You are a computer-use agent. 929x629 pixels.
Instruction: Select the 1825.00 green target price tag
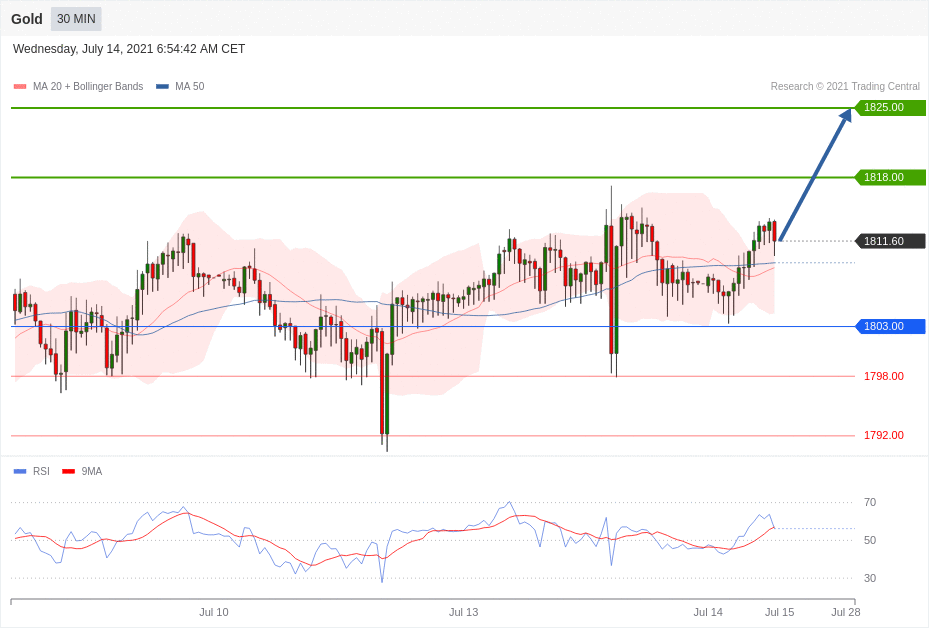coord(890,108)
